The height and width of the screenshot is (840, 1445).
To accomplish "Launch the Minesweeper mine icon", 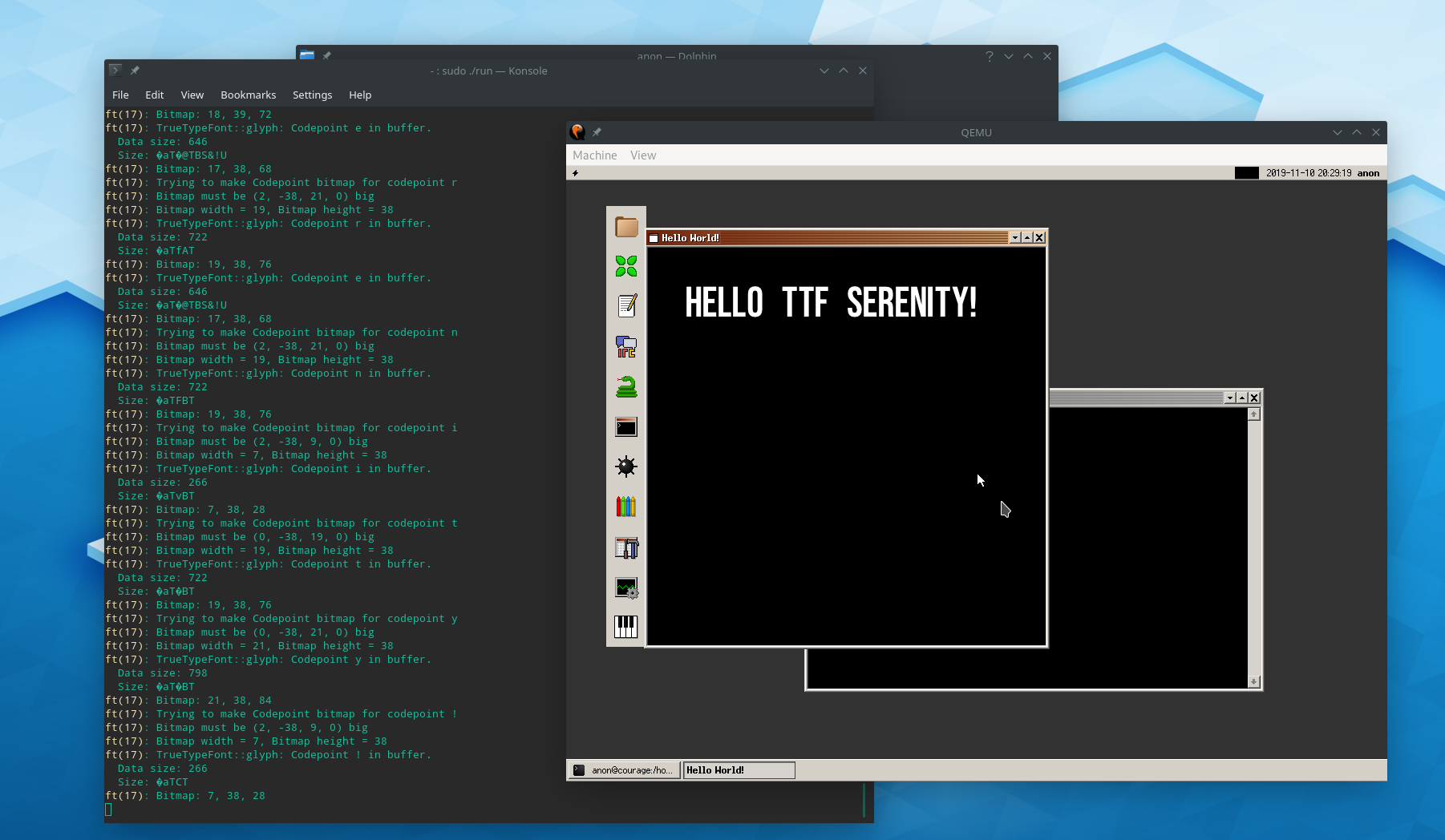I will coord(626,466).
